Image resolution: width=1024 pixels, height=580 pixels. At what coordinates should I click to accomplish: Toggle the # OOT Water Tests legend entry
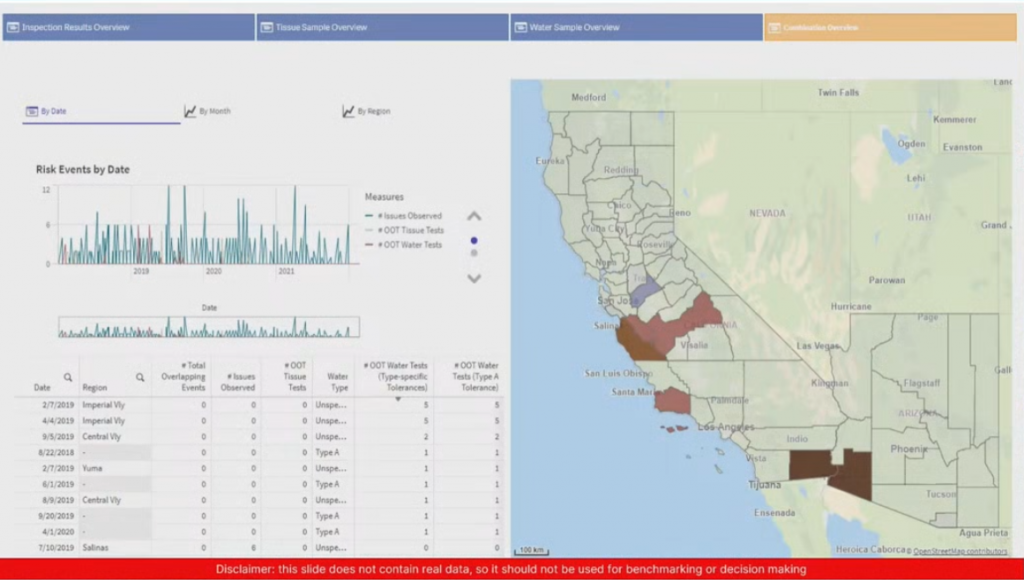pyautogui.click(x=404, y=244)
